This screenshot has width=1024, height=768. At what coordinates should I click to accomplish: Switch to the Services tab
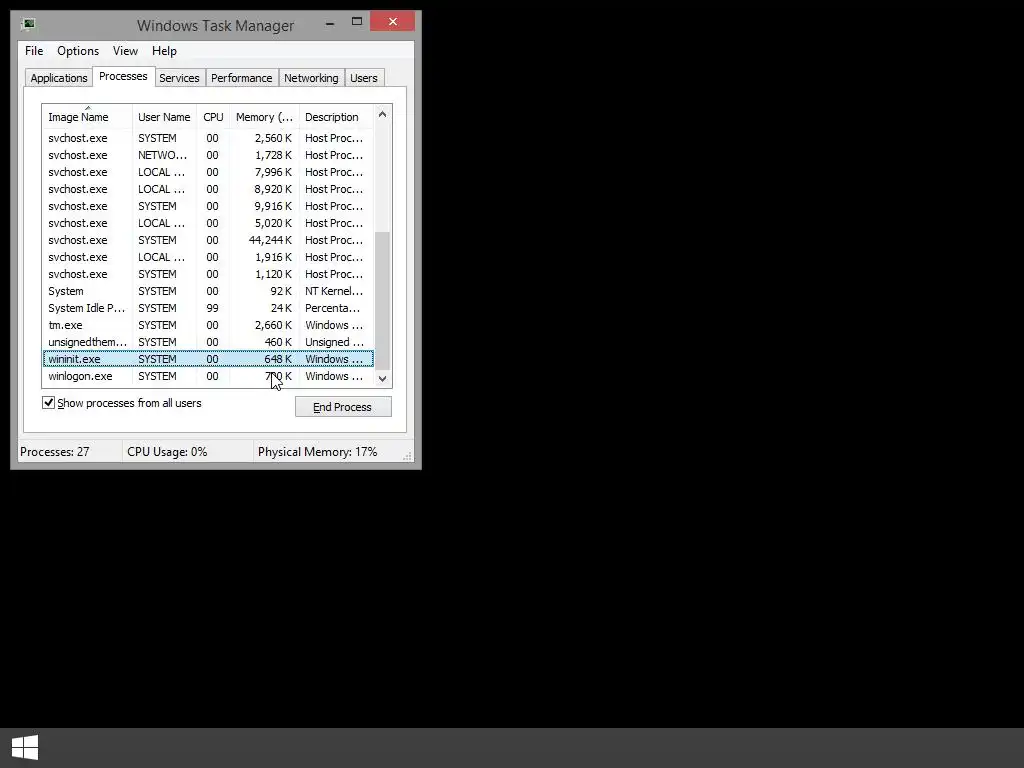pos(179,78)
